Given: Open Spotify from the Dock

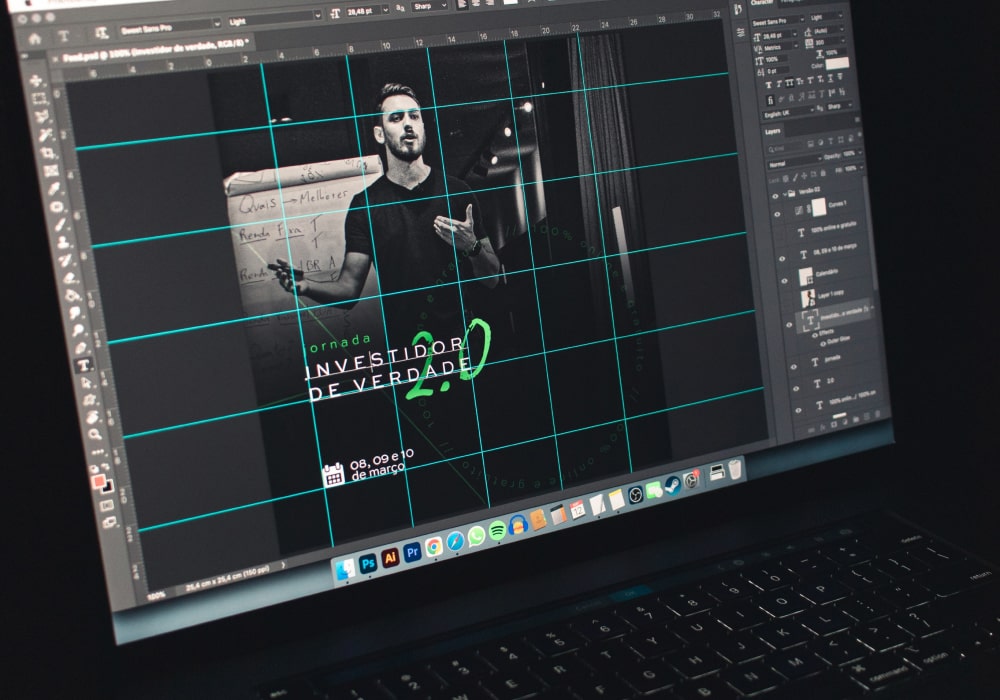Looking at the screenshot, I should [497, 530].
